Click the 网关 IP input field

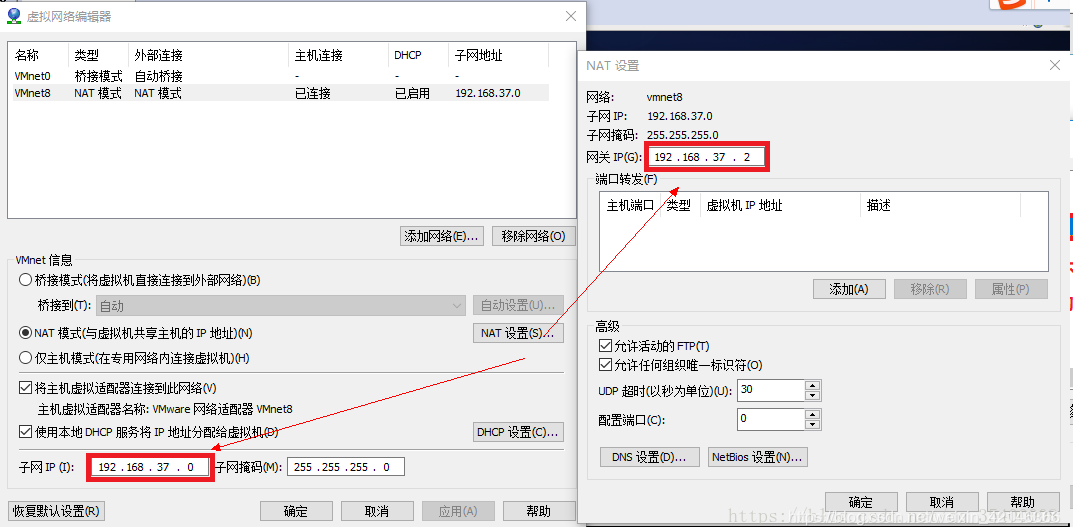tap(706, 157)
